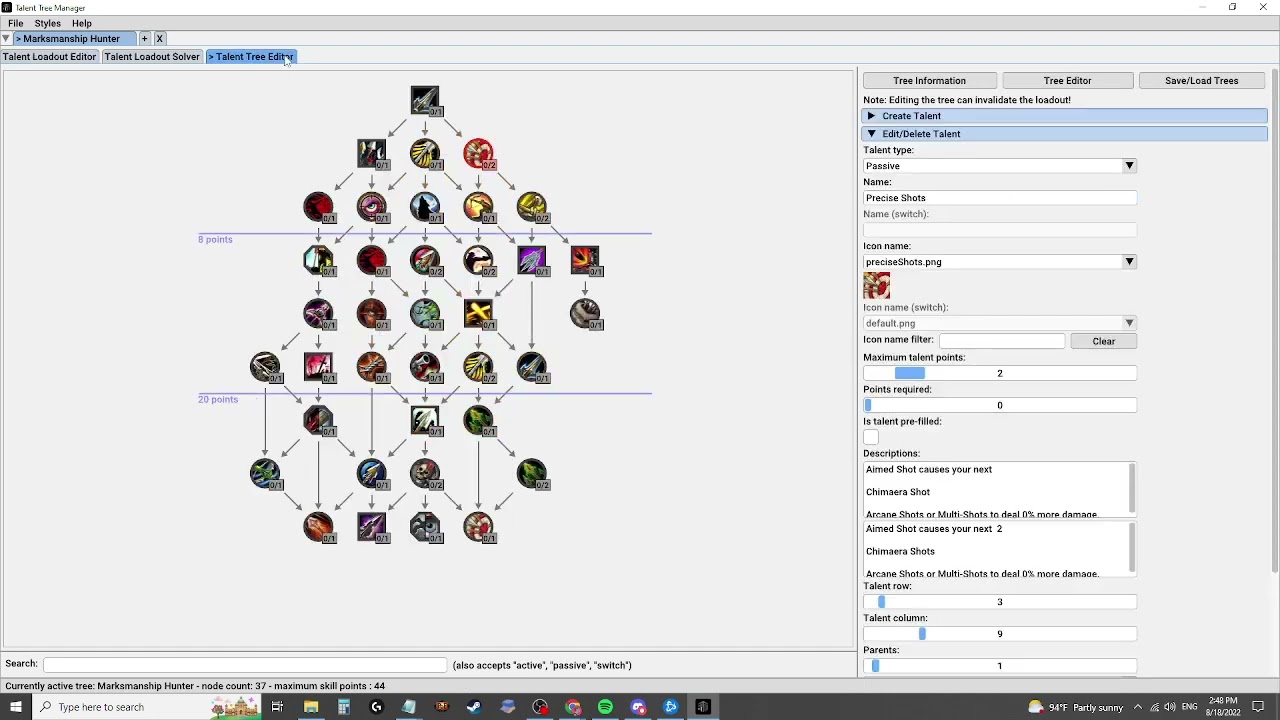Adjust the Talent column slider

click(1000, 634)
